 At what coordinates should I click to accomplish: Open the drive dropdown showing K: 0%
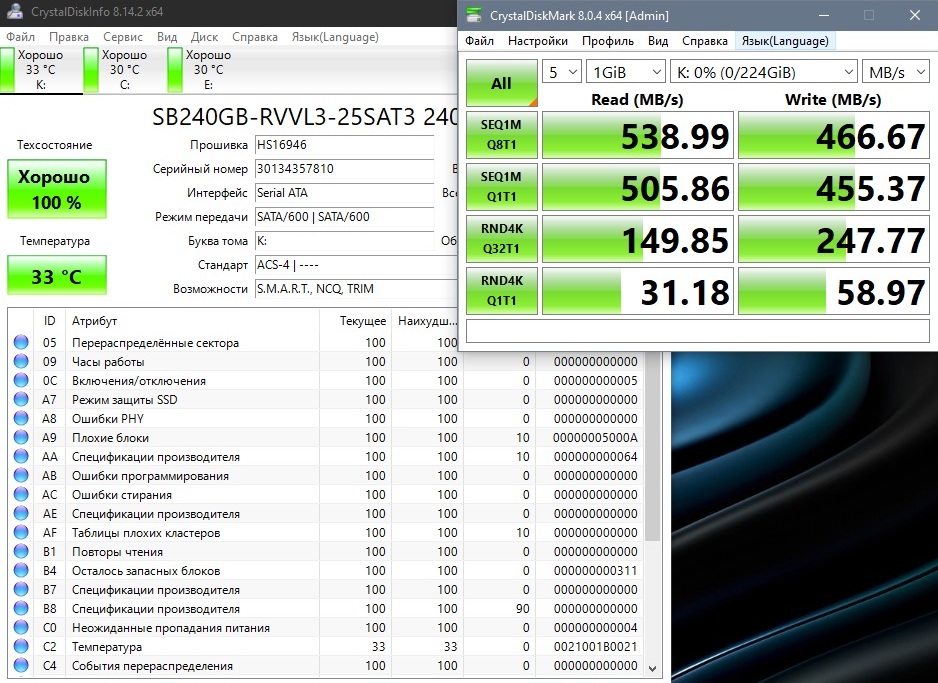click(764, 72)
